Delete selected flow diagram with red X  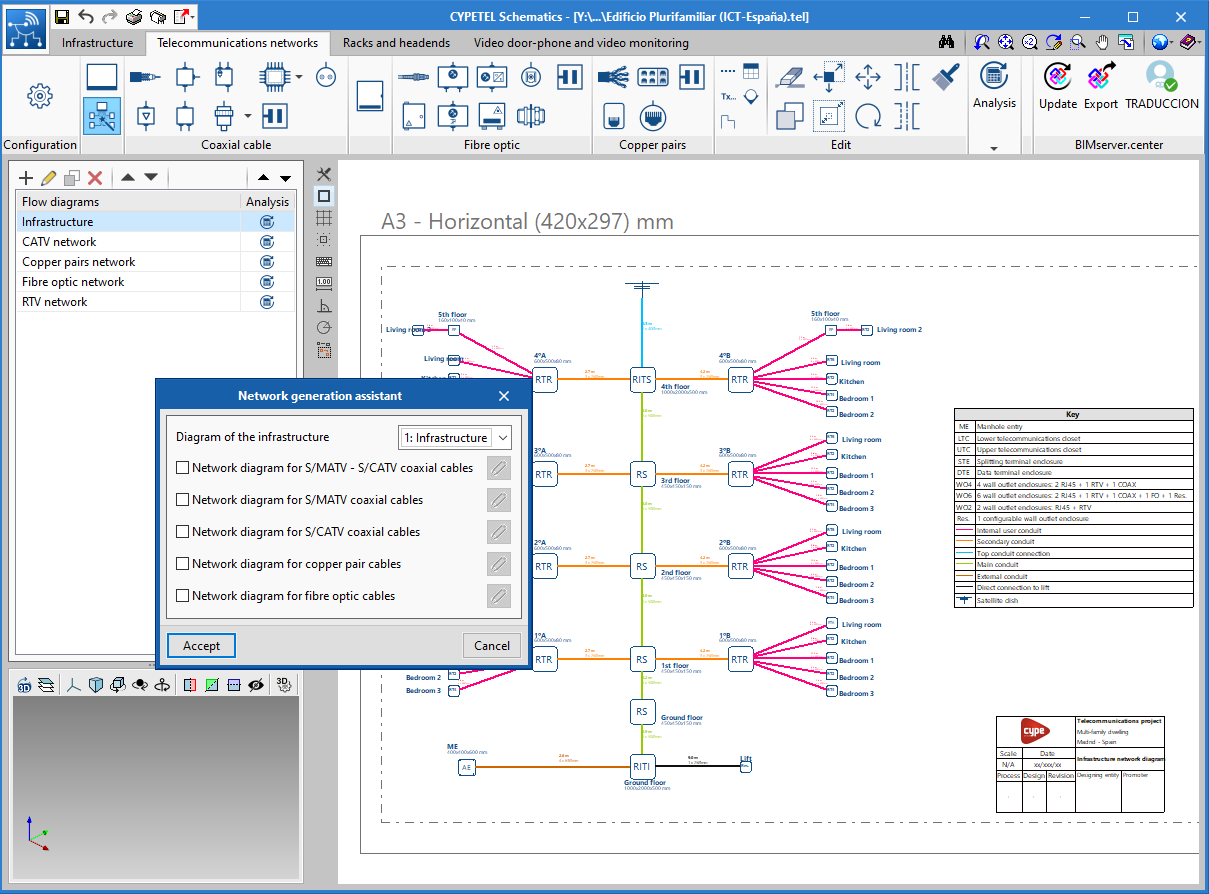tap(95, 178)
